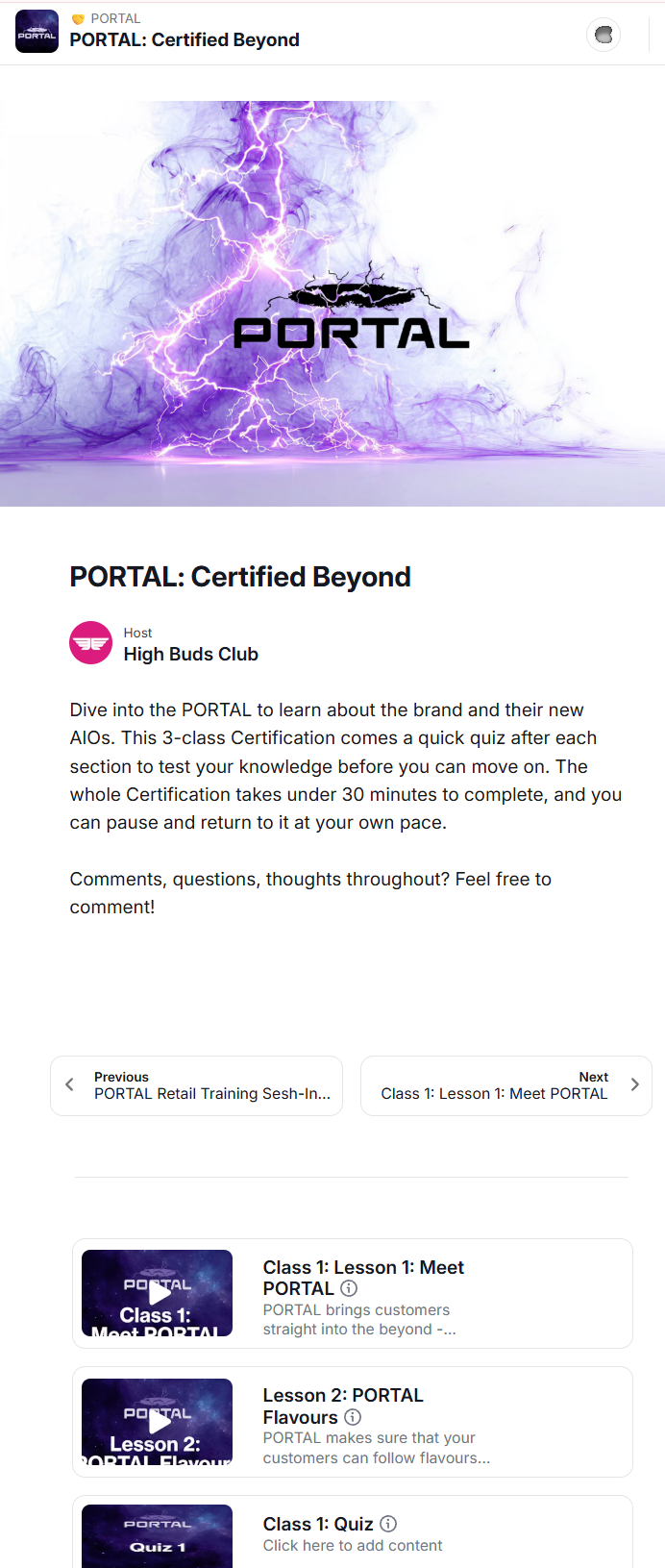Go to previous PORTAL Retail Training Sesh
The image size is (665, 1568).
point(196,1085)
